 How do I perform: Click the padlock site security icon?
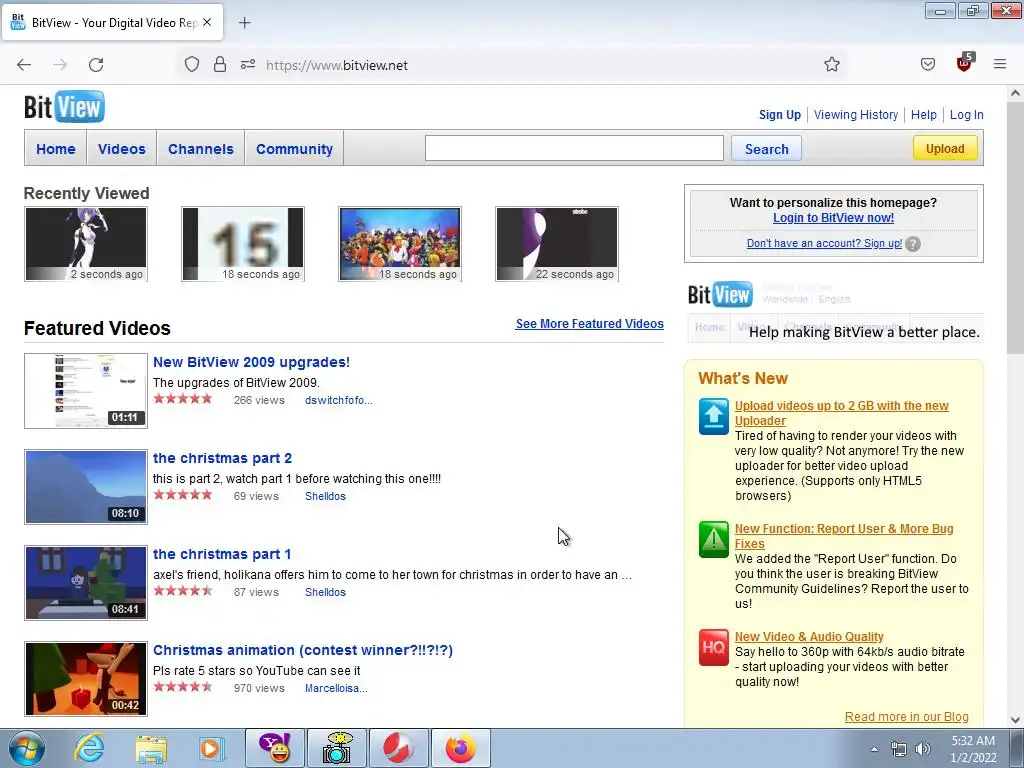[x=219, y=65]
